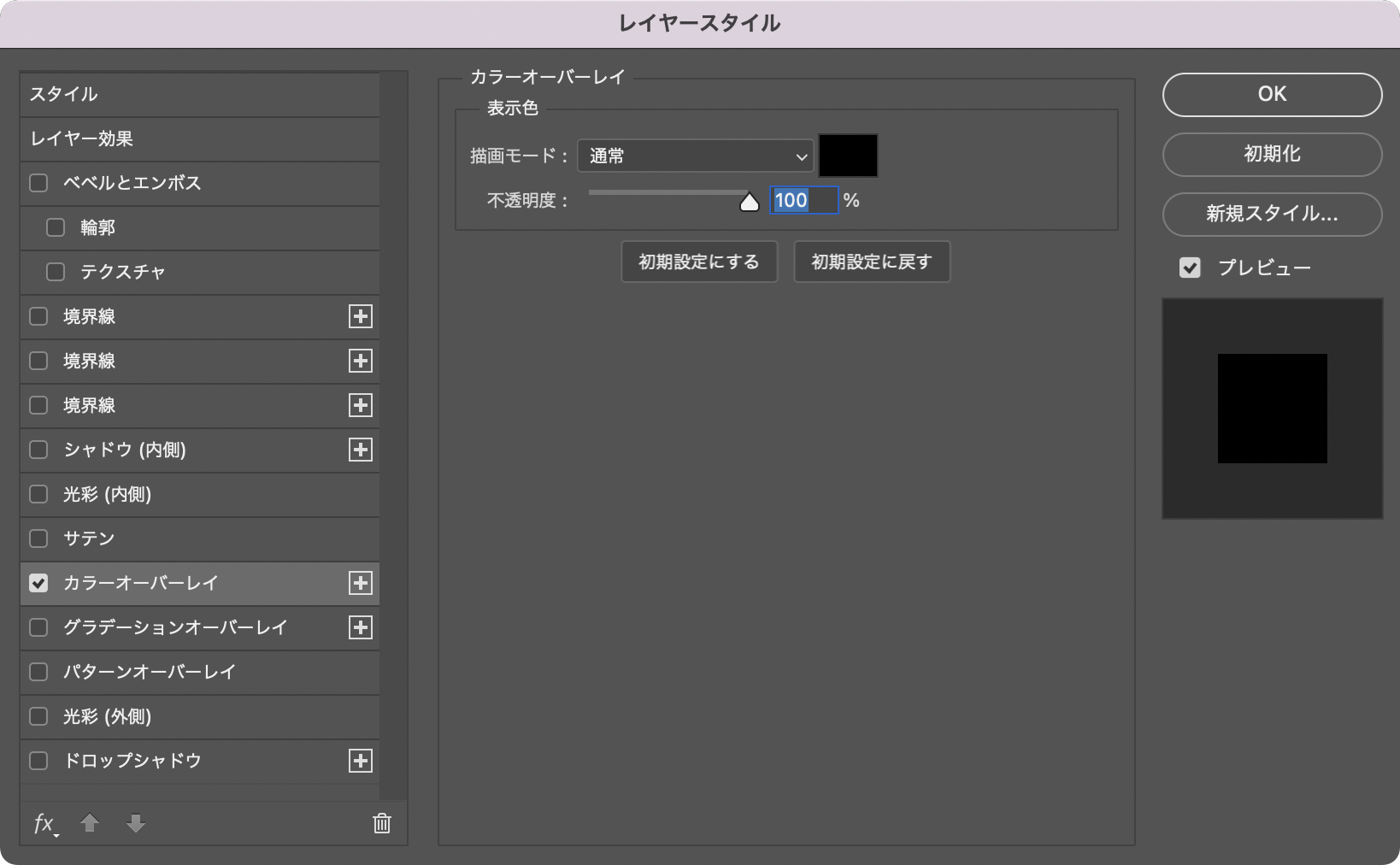The height and width of the screenshot is (865, 1400).
Task: Open the black overlay color swatch
Action: (x=848, y=156)
